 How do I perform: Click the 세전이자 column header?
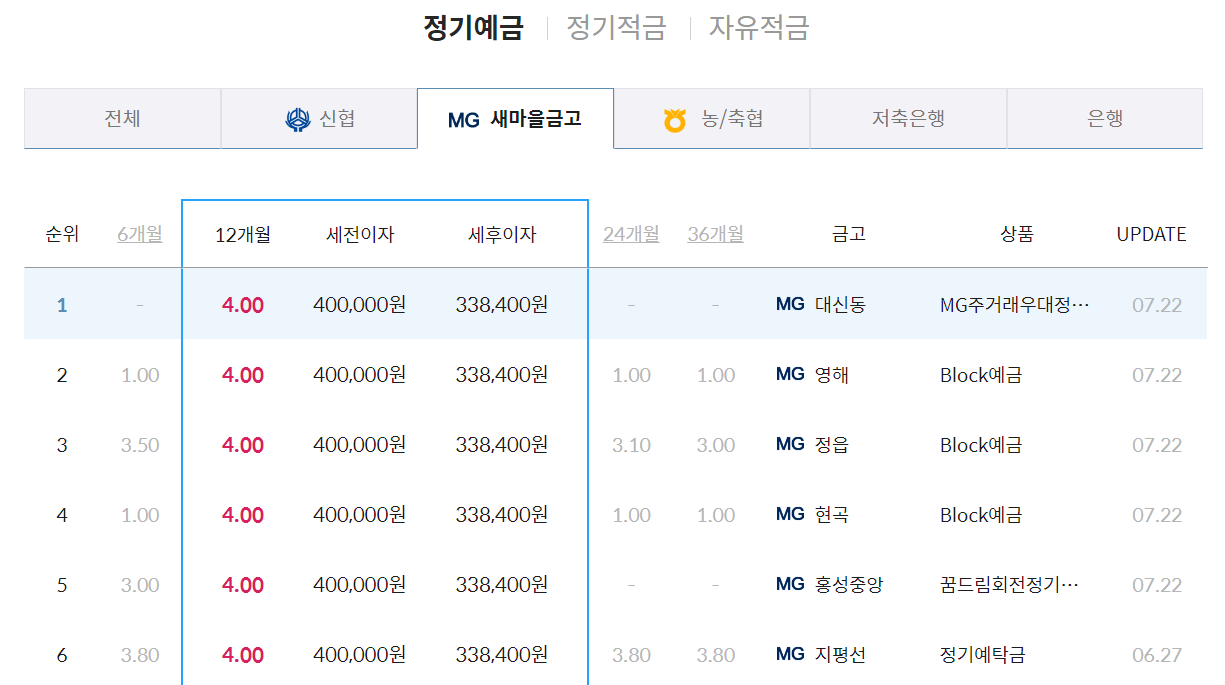360,235
